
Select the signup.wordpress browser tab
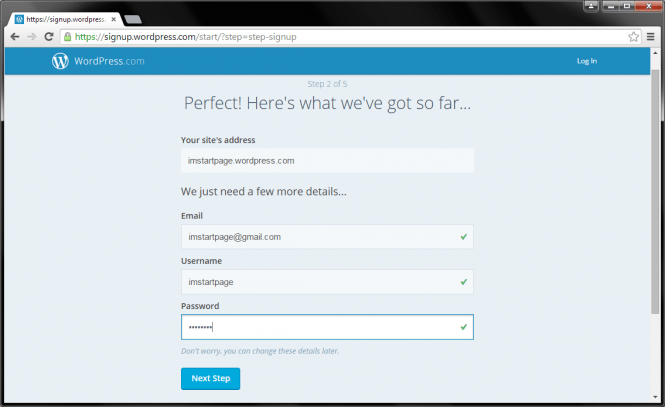[x=66, y=19]
